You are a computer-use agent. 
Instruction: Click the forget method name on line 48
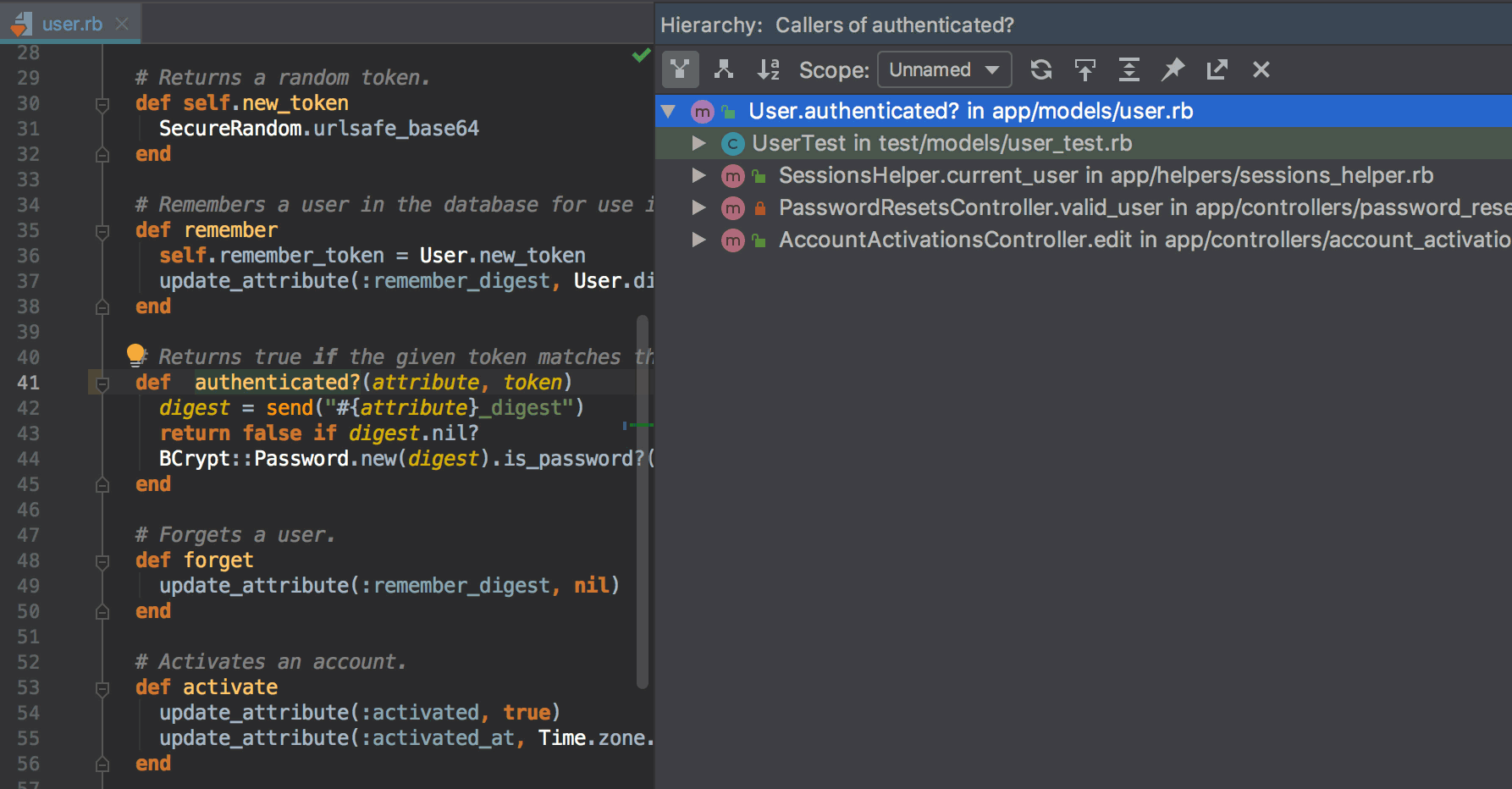click(x=218, y=560)
